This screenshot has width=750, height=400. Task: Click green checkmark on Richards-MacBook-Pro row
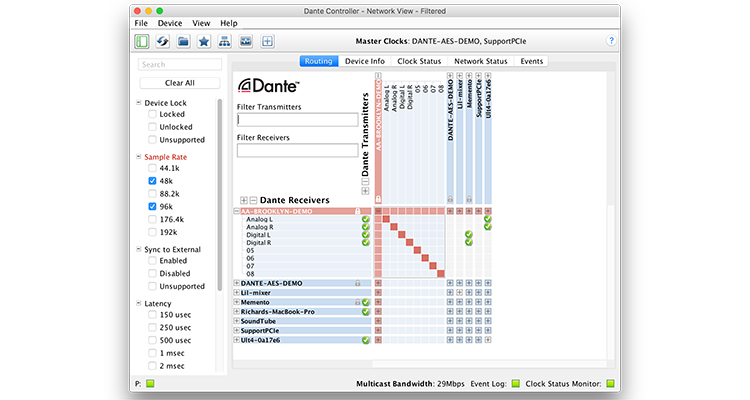(x=366, y=312)
